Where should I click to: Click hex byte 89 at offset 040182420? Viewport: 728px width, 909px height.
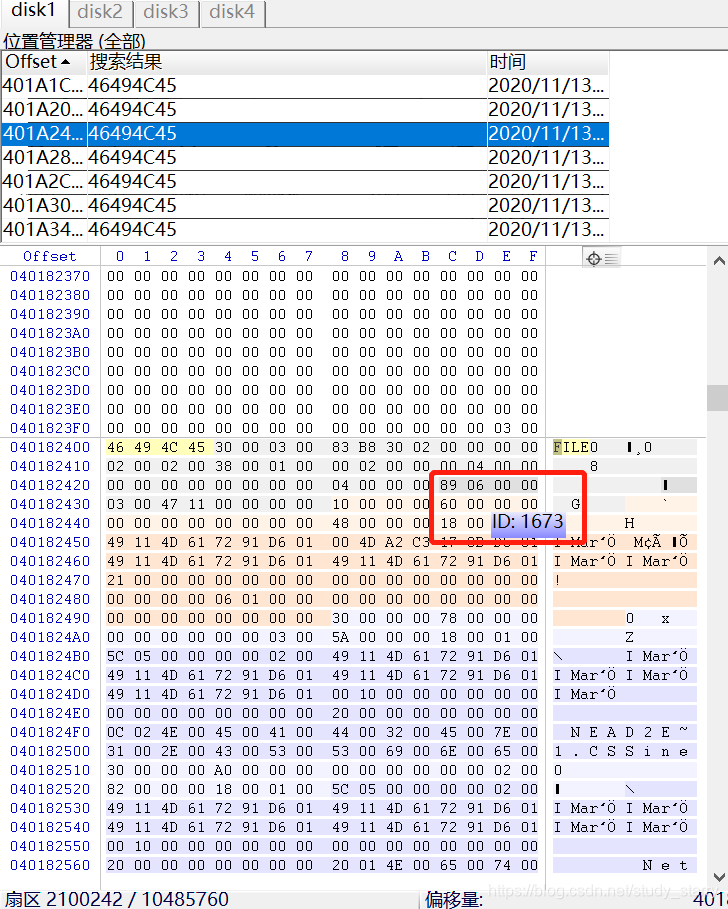point(448,485)
